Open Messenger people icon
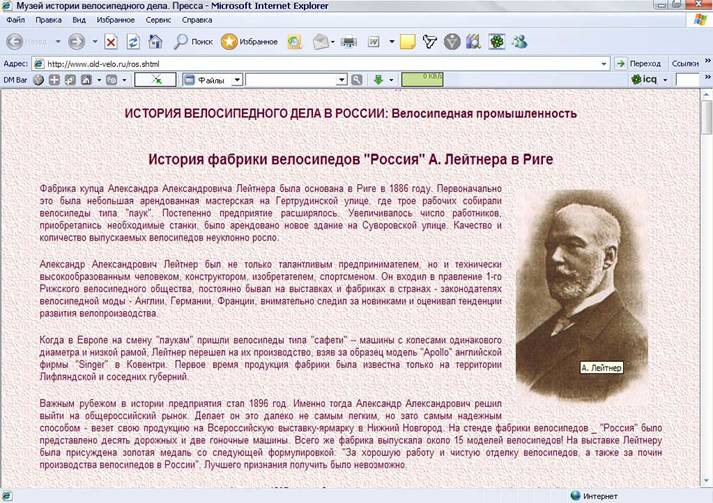The height and width of the screenshot is (503, 713). (x=519, y=42)
